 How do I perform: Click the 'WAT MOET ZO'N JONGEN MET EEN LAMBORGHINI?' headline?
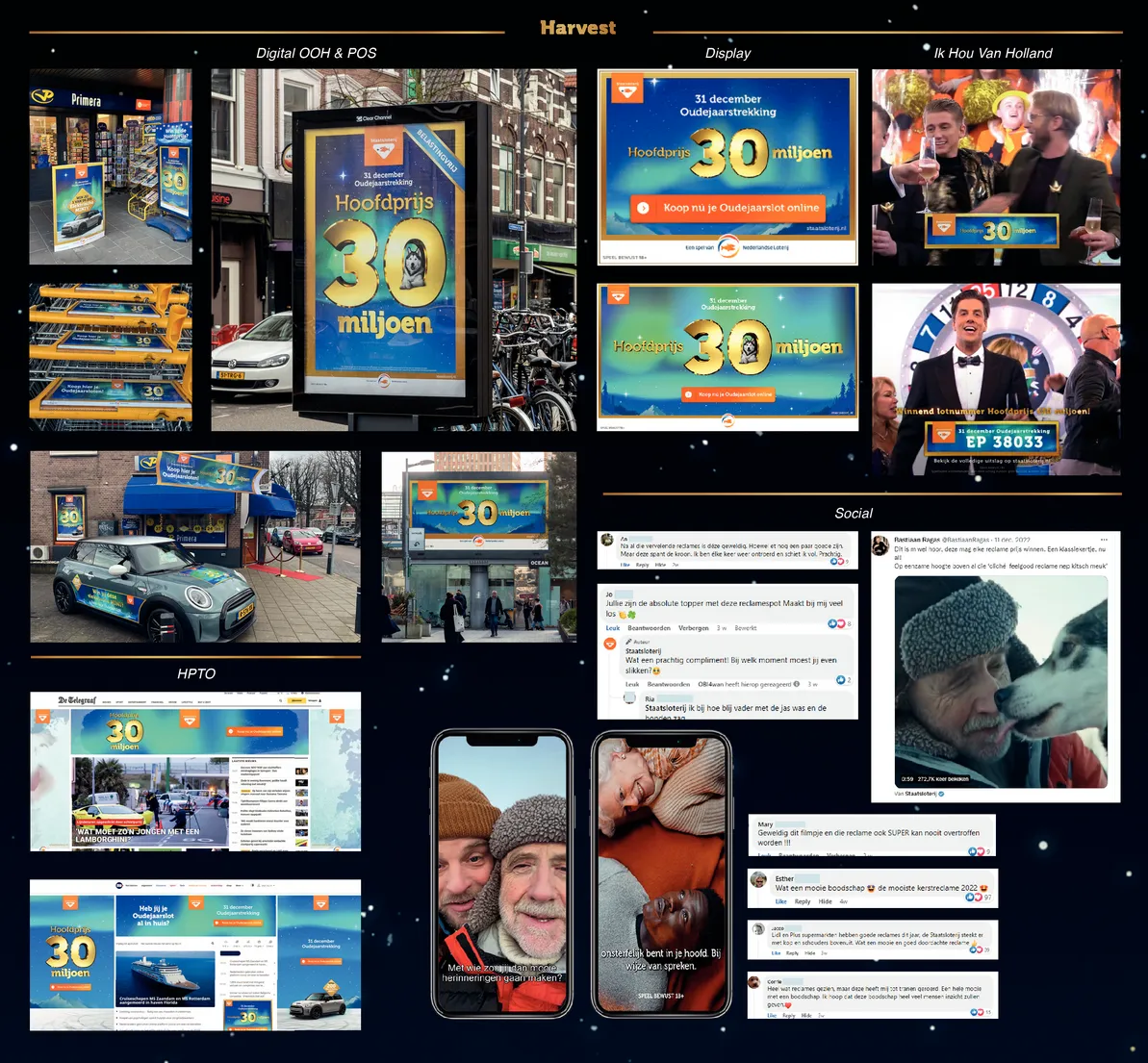[138, 835]
